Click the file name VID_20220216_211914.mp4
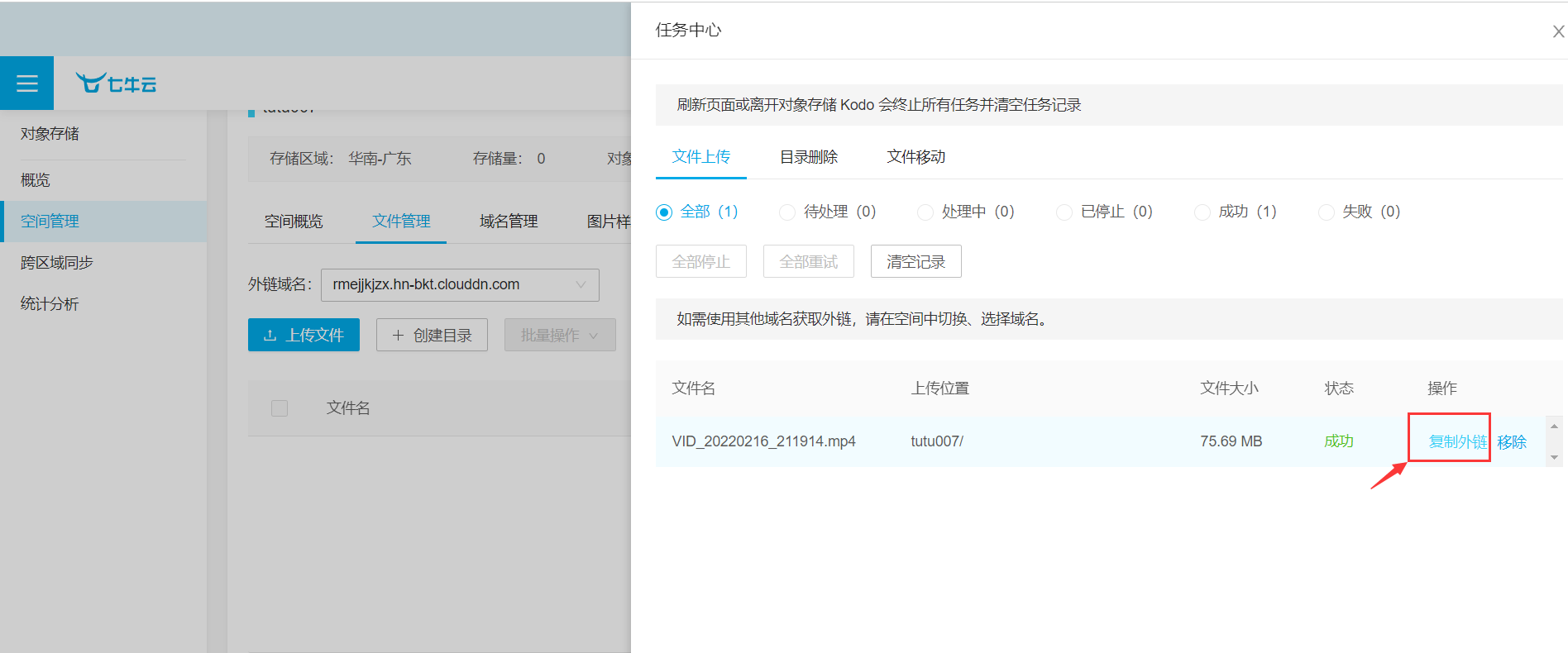 point(763,441)
